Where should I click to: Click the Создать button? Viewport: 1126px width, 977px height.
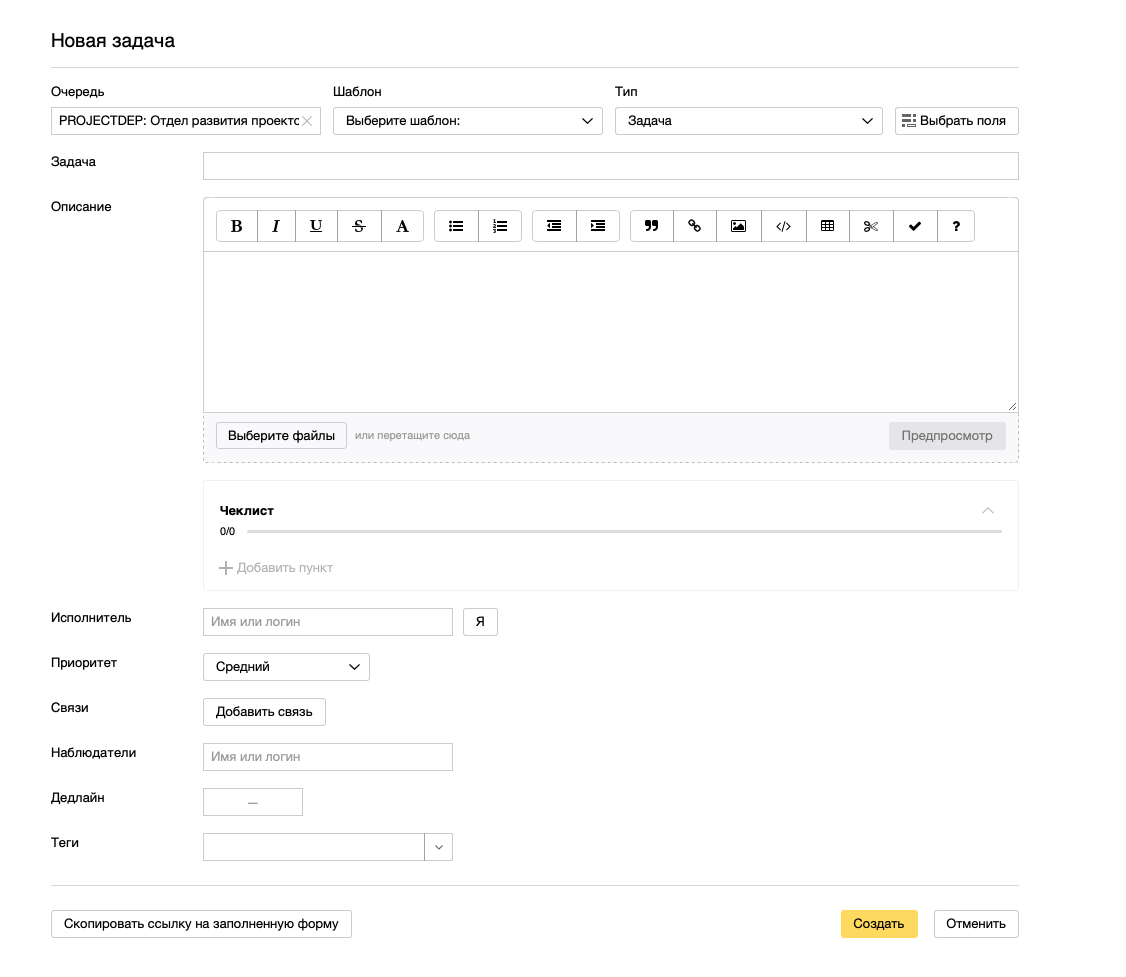coord(879,924)
